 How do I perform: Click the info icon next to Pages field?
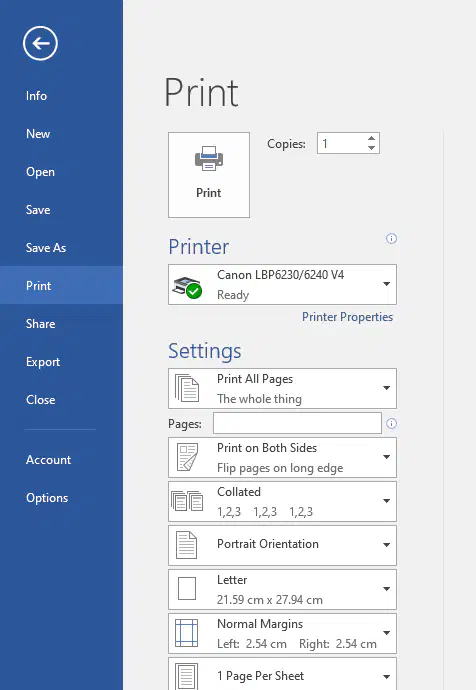(391, 423)
